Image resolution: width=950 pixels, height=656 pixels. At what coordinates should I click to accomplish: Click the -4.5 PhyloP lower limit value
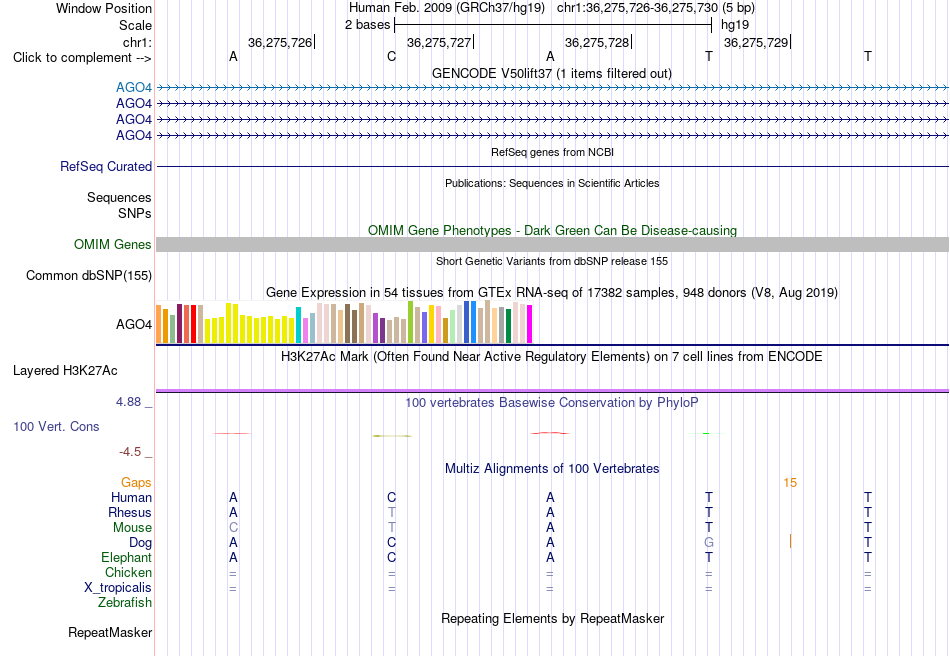(130, 452)
